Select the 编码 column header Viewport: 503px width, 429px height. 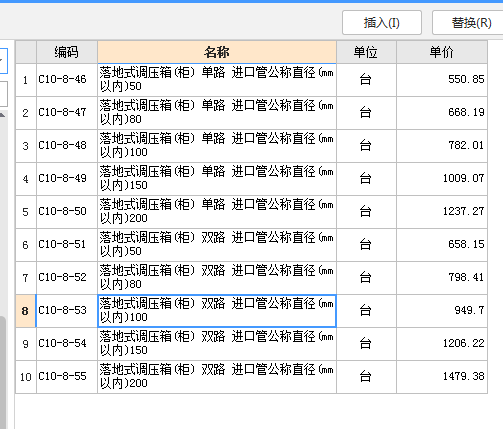pos(67,52)
